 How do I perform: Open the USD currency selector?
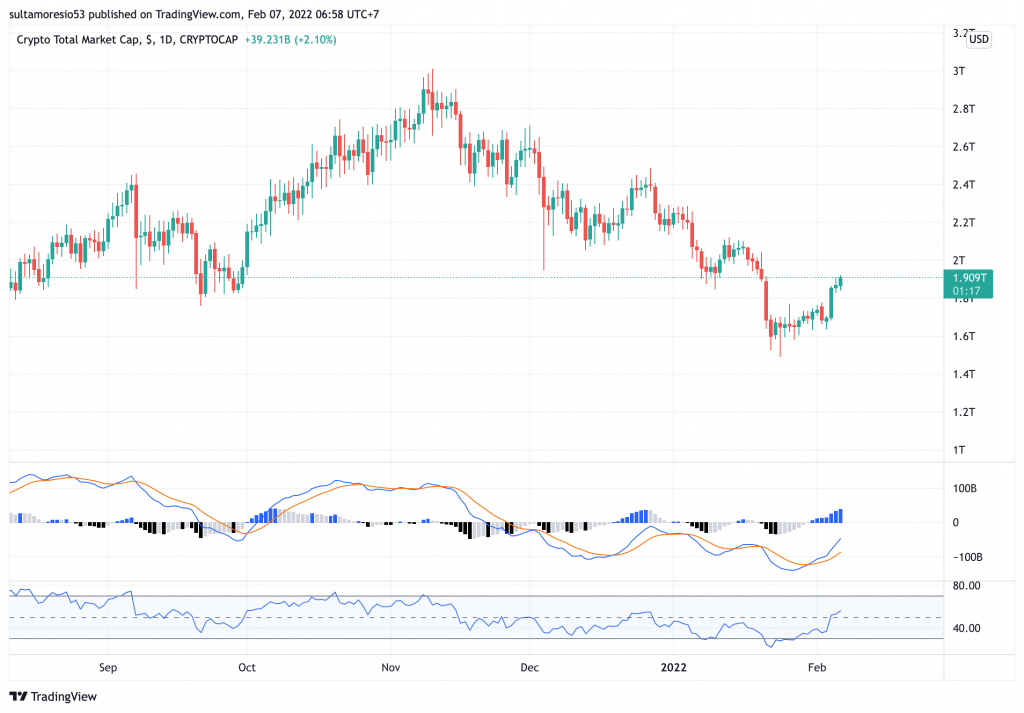(x=979, y=39)
